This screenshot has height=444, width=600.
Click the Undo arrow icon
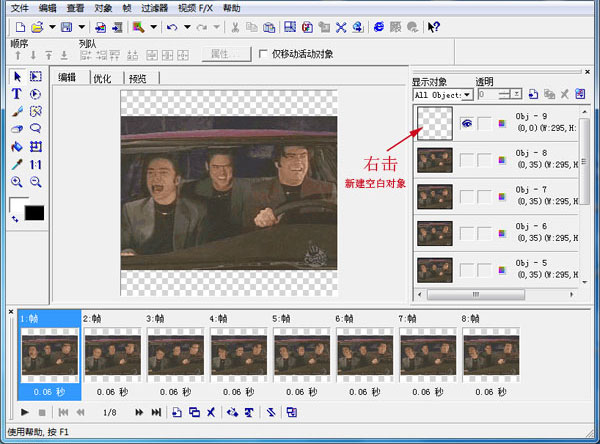pyautogui.click(x=172, y=27)
